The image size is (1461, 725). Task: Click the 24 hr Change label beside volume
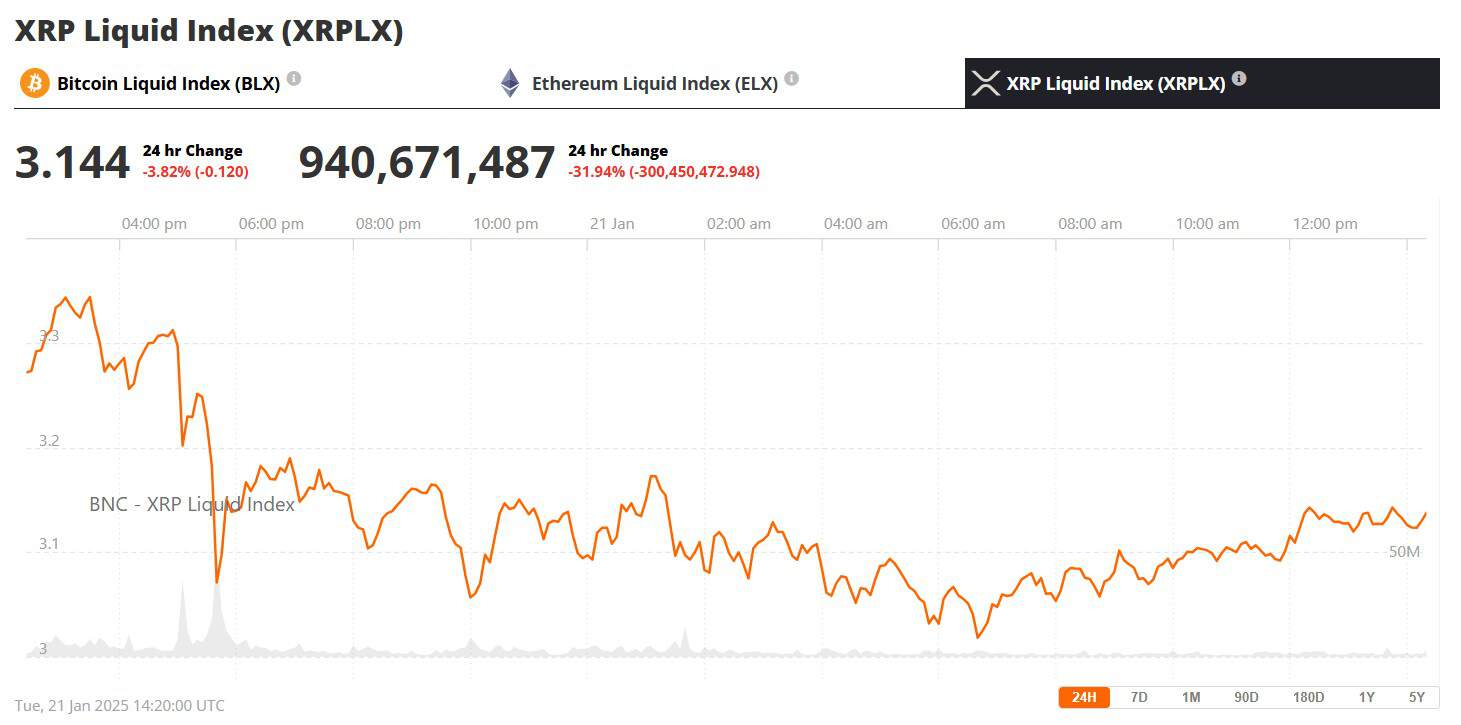[x=618, y=151]
